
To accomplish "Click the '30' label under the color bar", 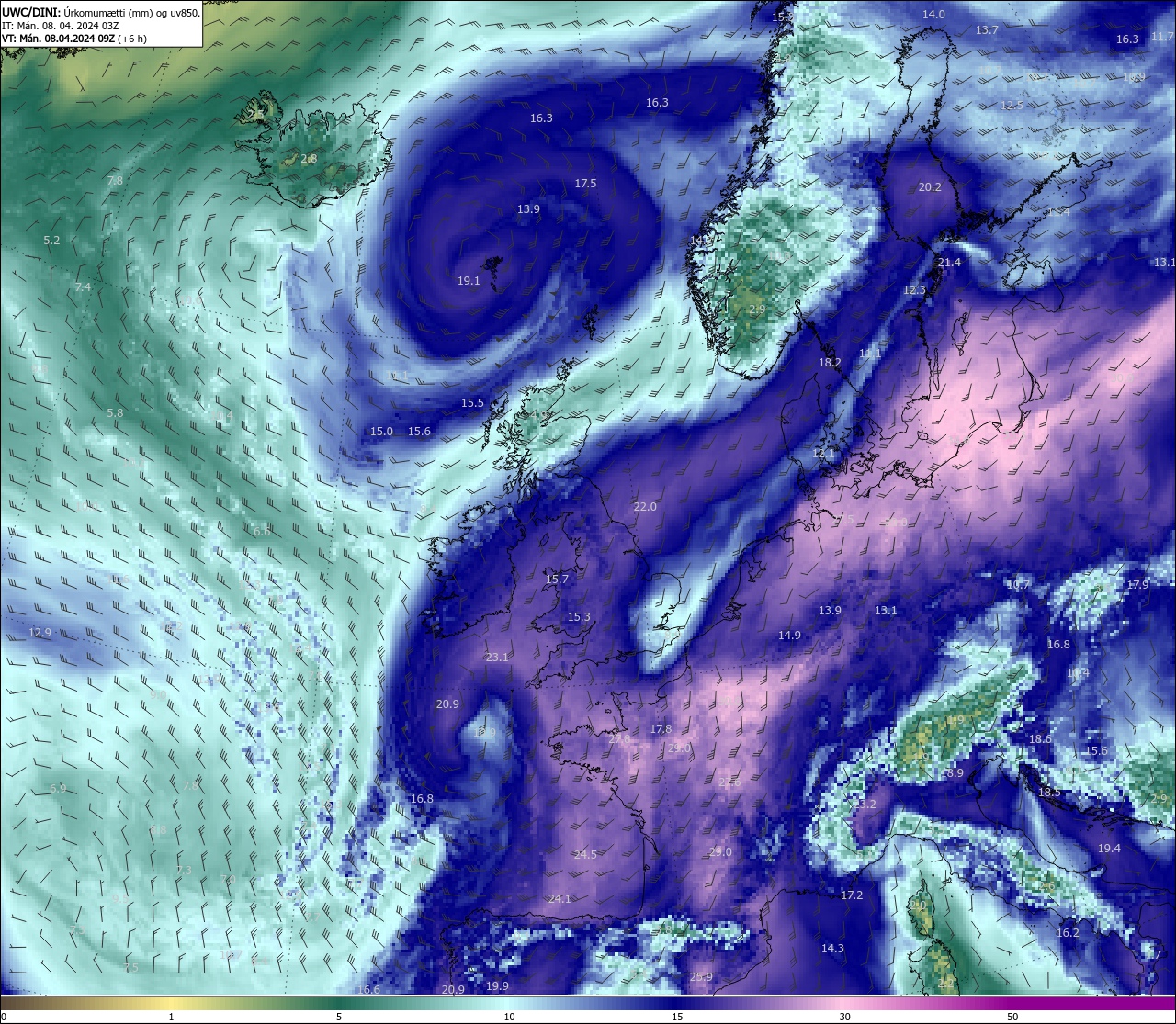I will tap(844, 1017).
